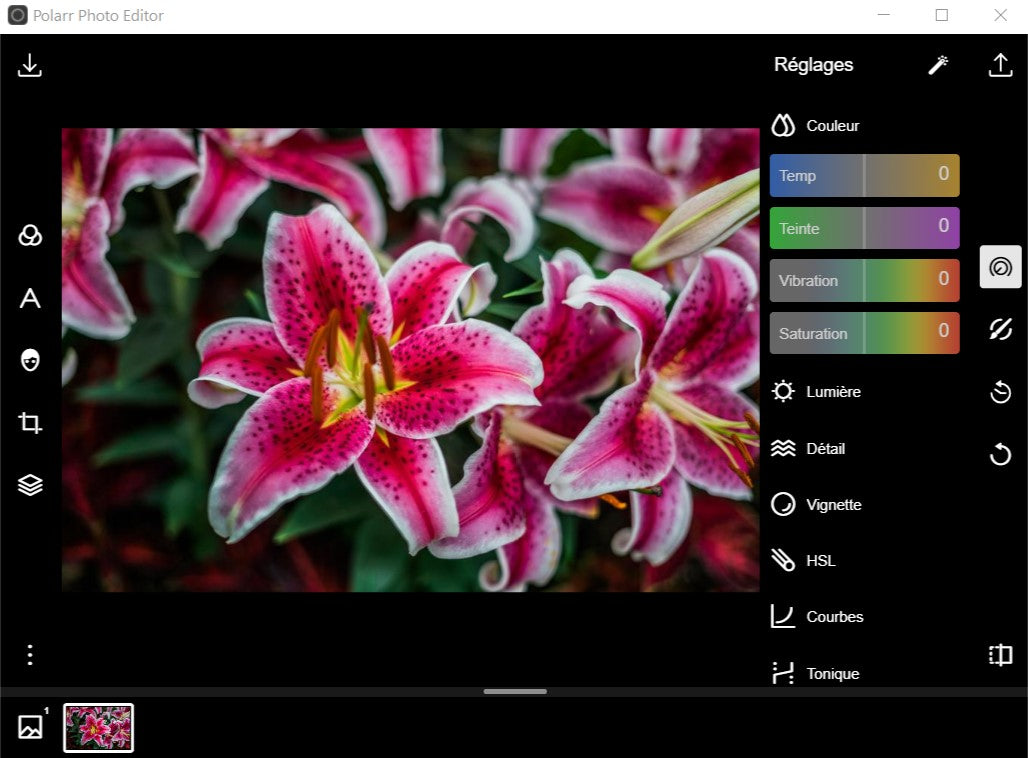
Task: Collapse the Couleur section
Action: pyautogui.click(x=832, y=126)
